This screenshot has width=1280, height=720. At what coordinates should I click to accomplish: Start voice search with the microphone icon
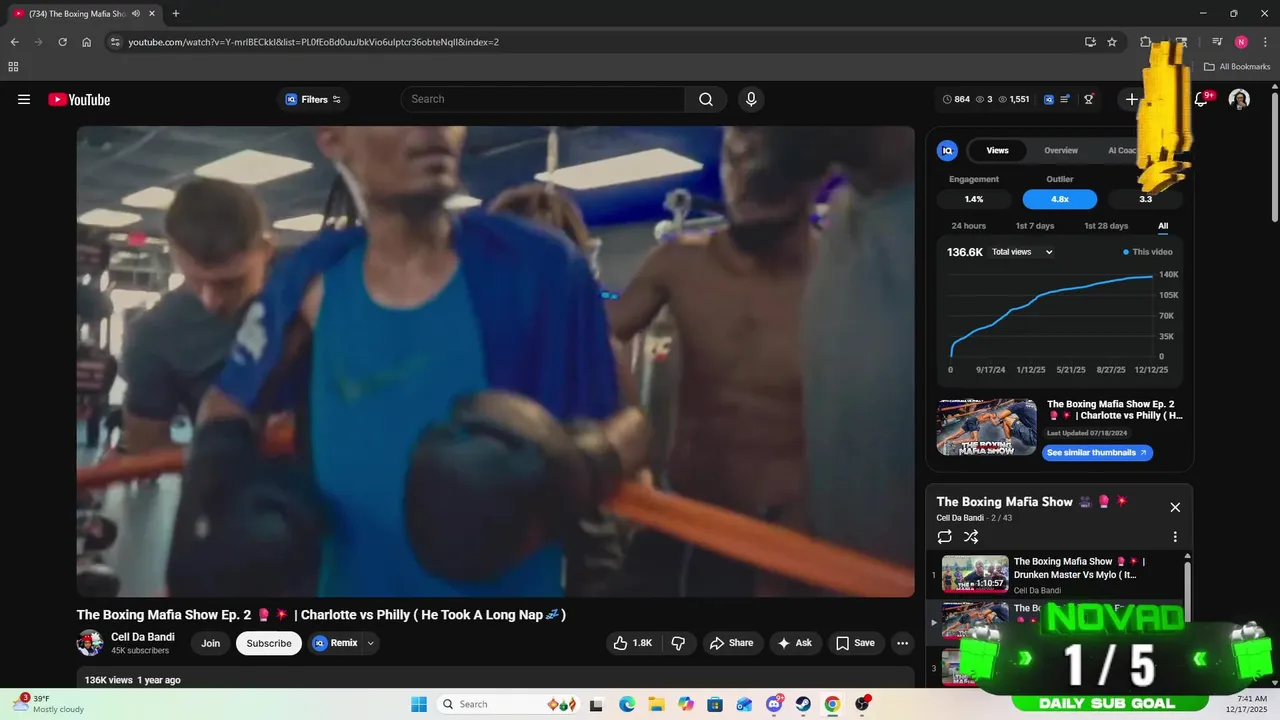click(751, 99)
